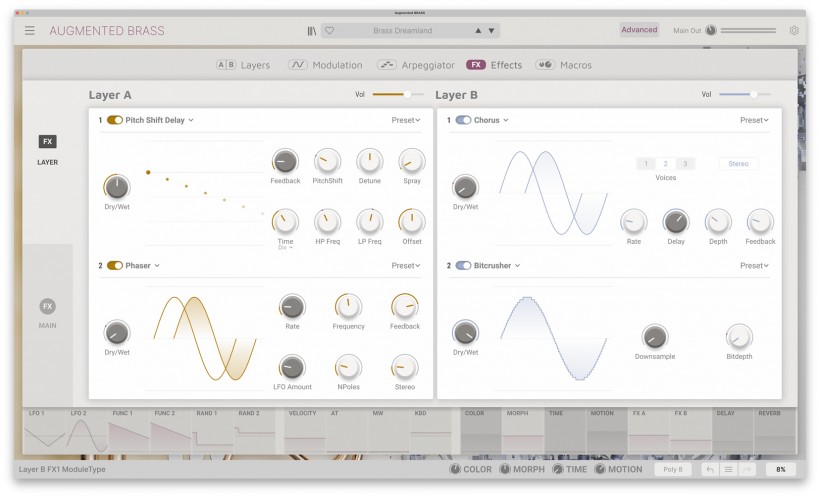820x497 pixels.
Task: Select the FX Main sidebar icon
Action: click(48, 307)
